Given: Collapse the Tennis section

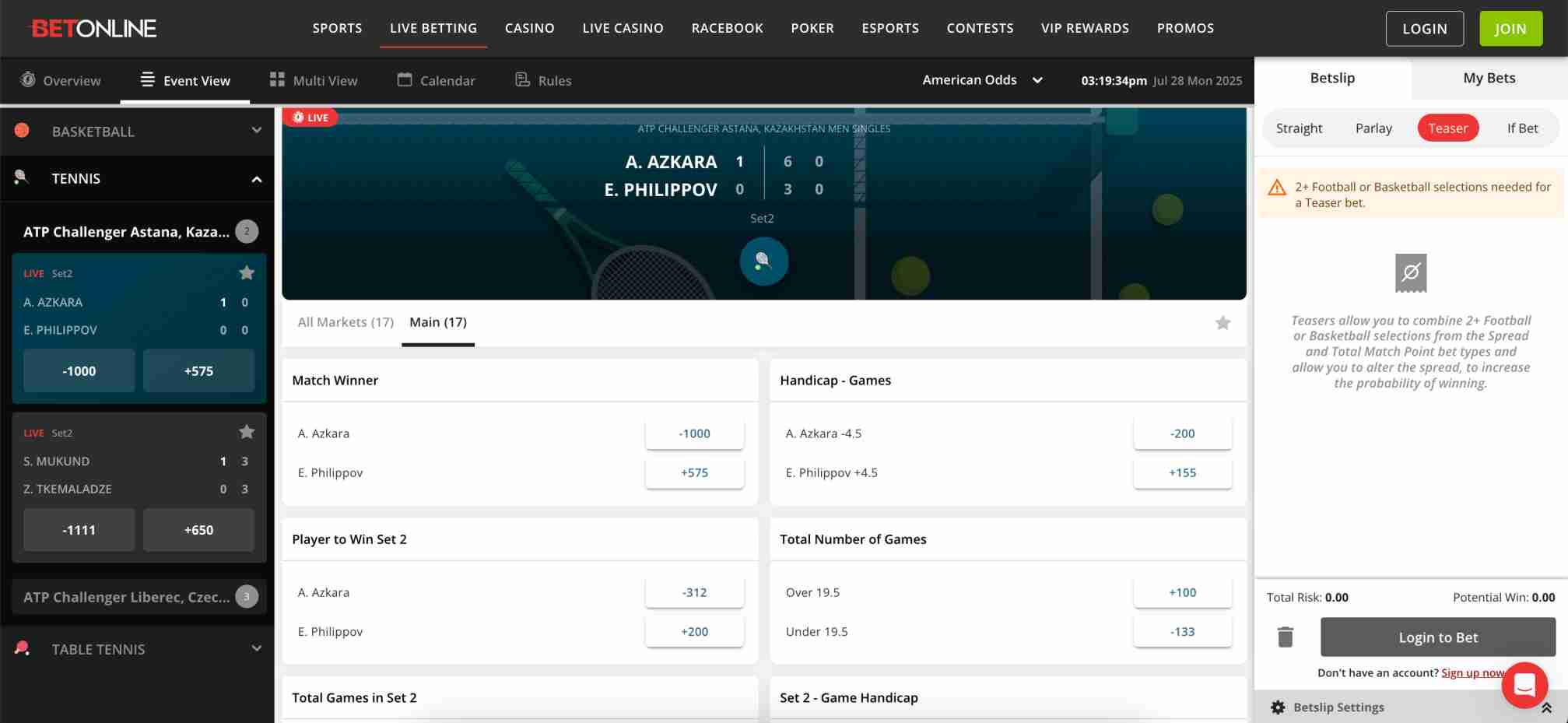Looking at the screenshot, I should [257, 178].
